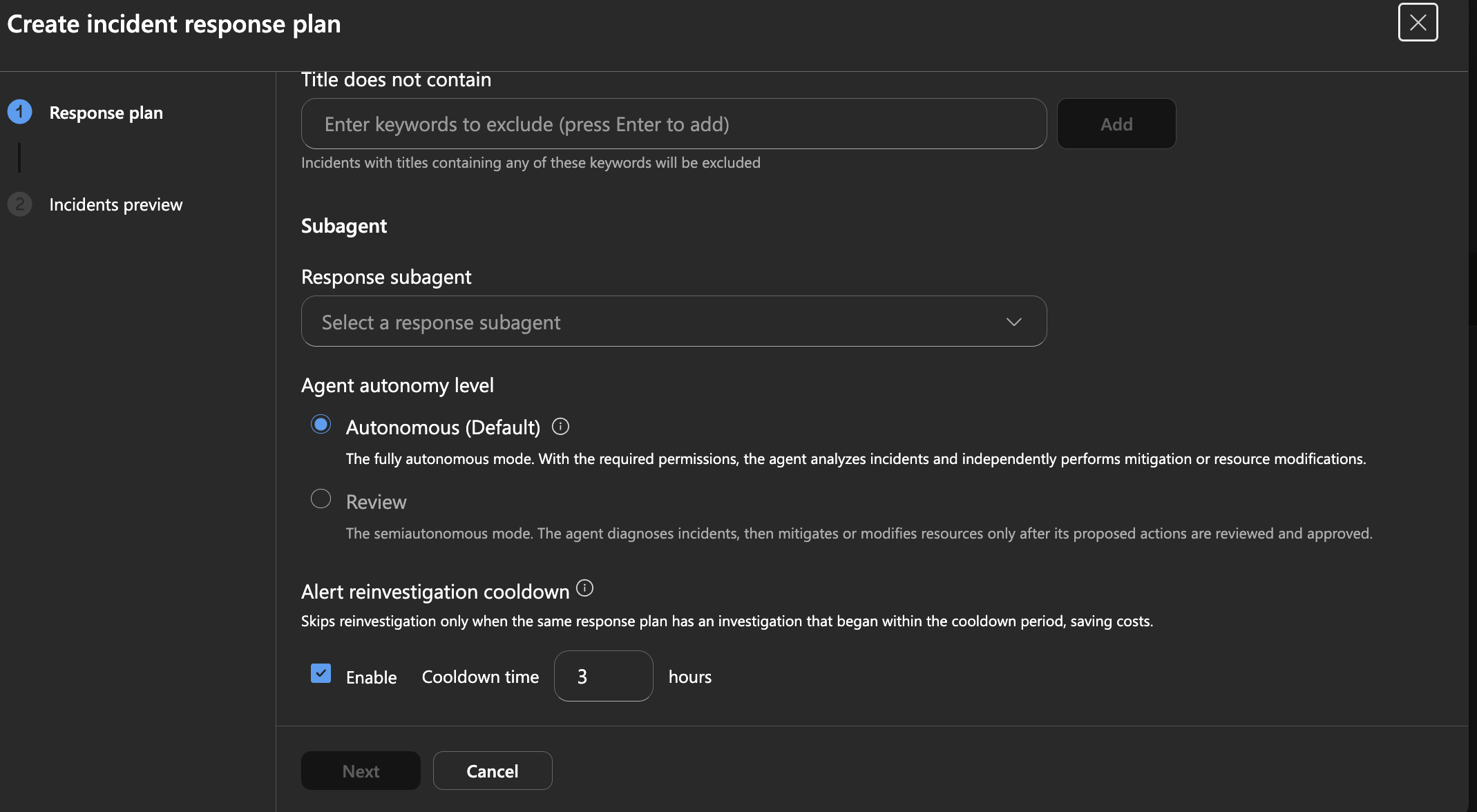Click the Subagent section heading
This screenshot has height=812, width=1477.
point(343,226)
